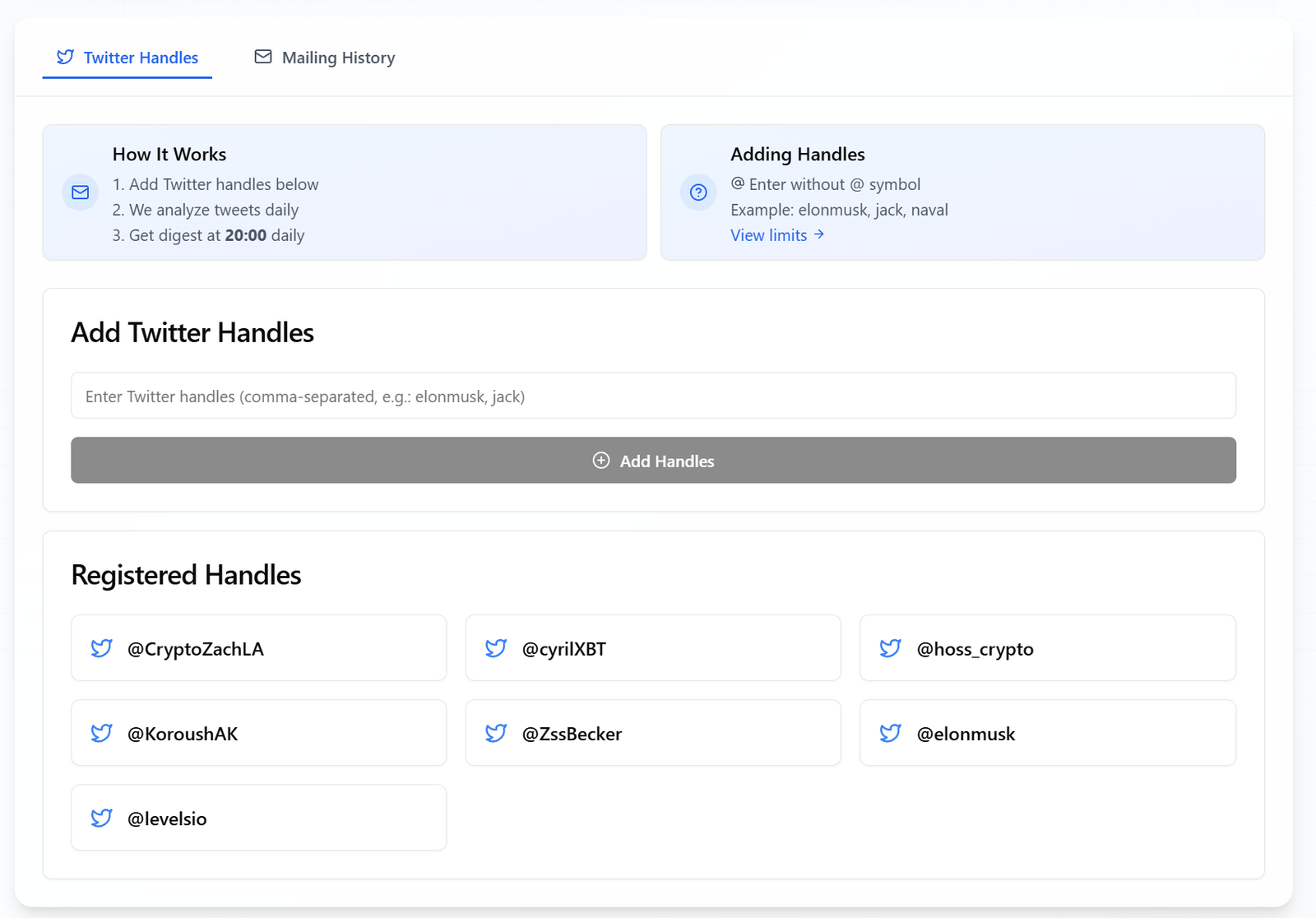Click the arrow next to View limits
Image resolution: width=1316 pixels, height=918 pixels.
[819, 234]
